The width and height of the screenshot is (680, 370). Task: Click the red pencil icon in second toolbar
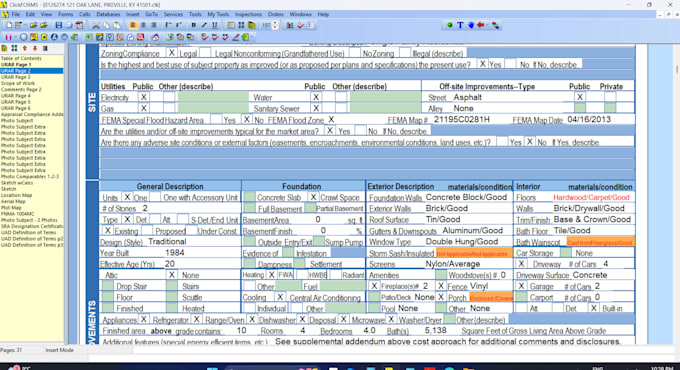coord(235,37)
